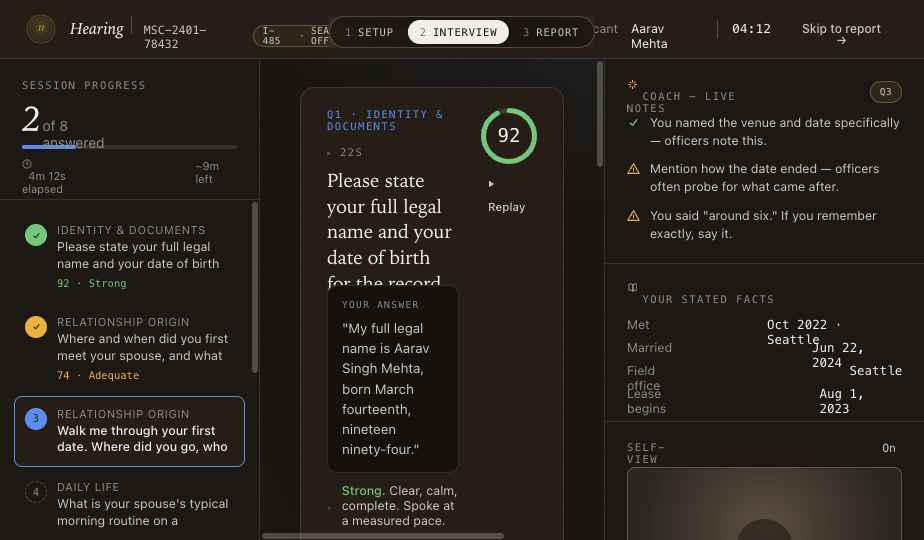This screenshot has height=540, width=924.
Task: Click the Q1 Identity & Documents heading
Action: 385,120
